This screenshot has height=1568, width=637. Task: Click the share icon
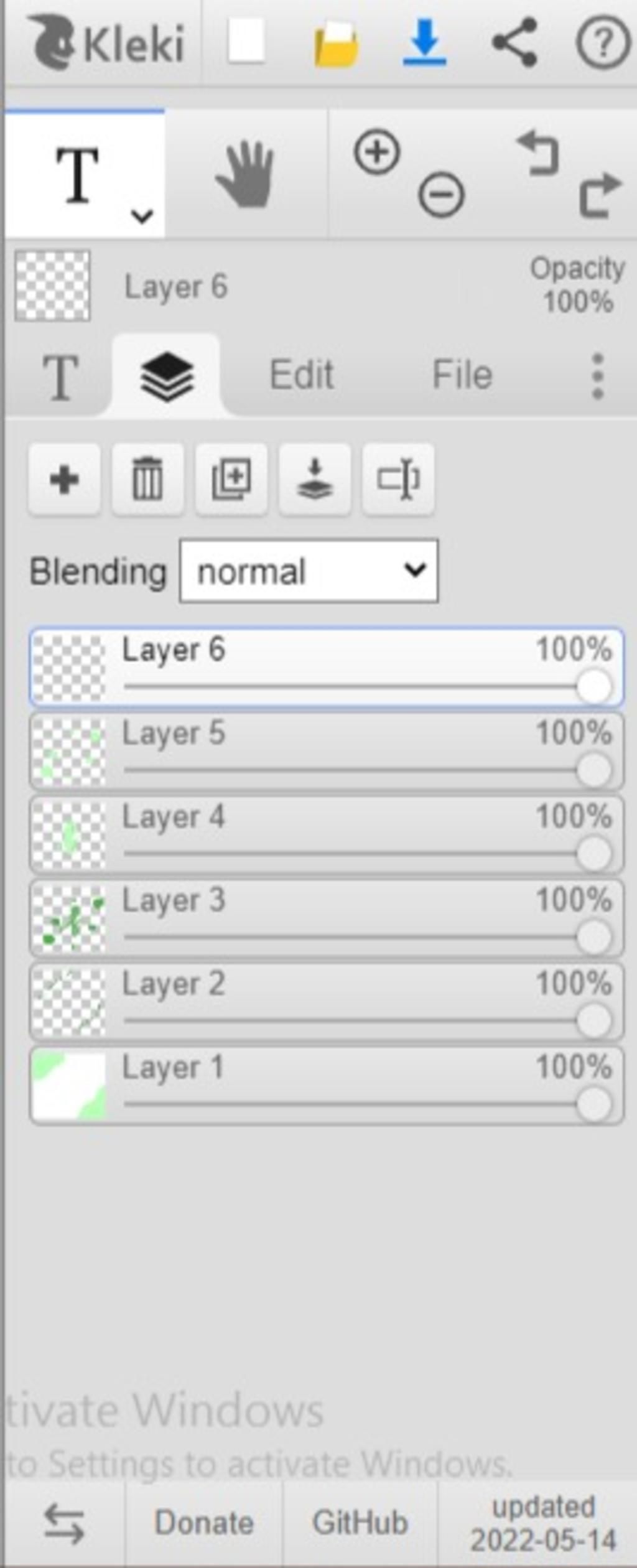[514, 42]
